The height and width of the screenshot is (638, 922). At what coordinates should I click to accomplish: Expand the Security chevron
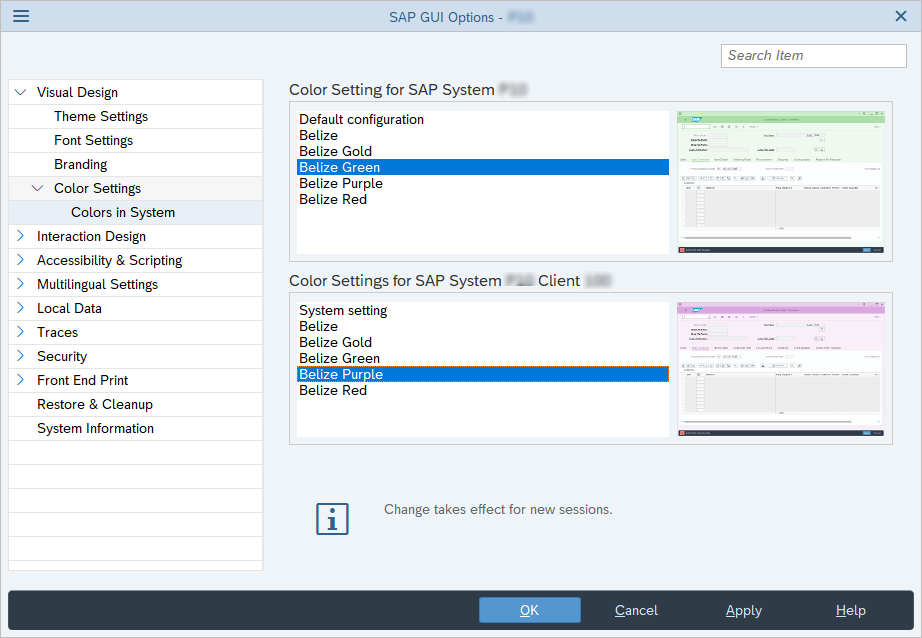pyautogui.click(x=21, y=356)
